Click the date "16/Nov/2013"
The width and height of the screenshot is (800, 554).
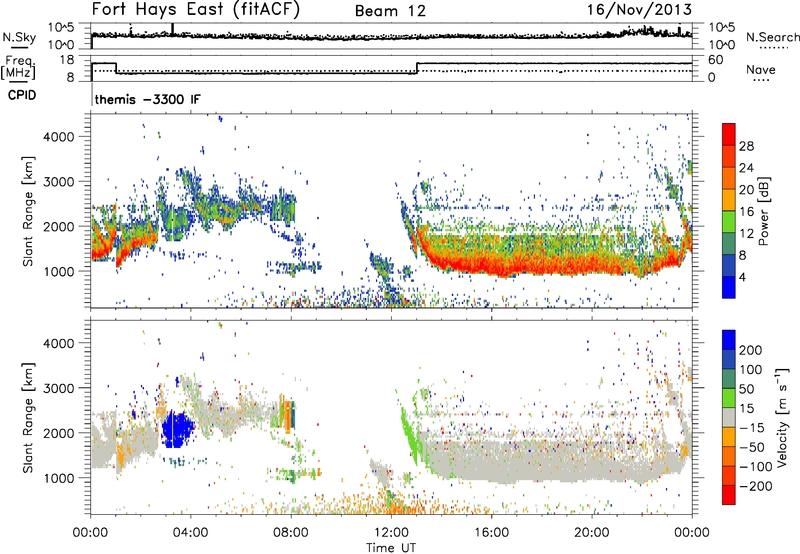click(639, 10)
